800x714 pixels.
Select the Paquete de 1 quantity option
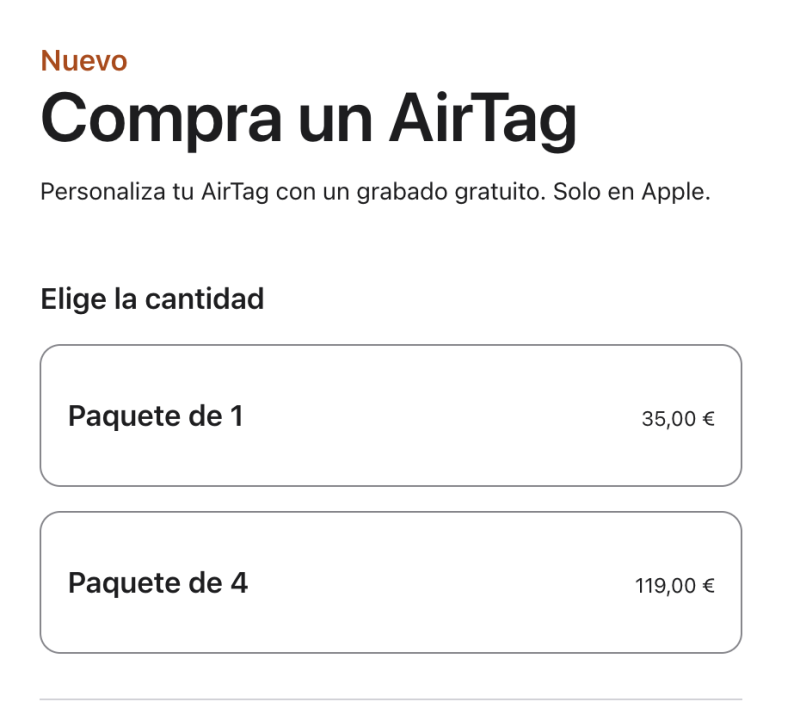point(390,415)
